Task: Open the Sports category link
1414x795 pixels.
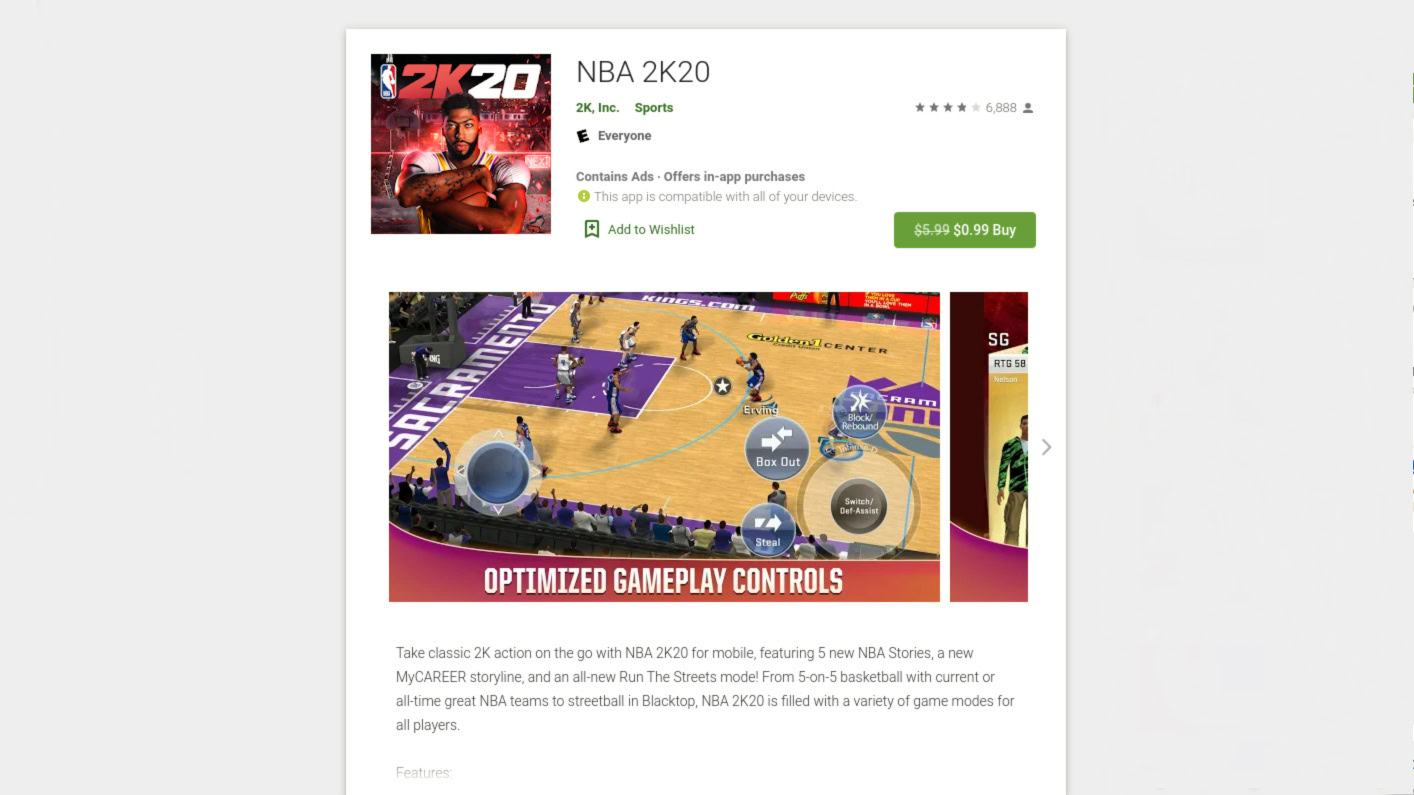Action: pyautogui.click(x=654, y=108)
